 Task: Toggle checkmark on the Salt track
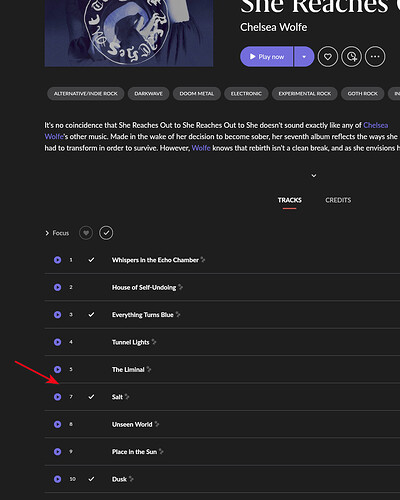pos(91,397)
